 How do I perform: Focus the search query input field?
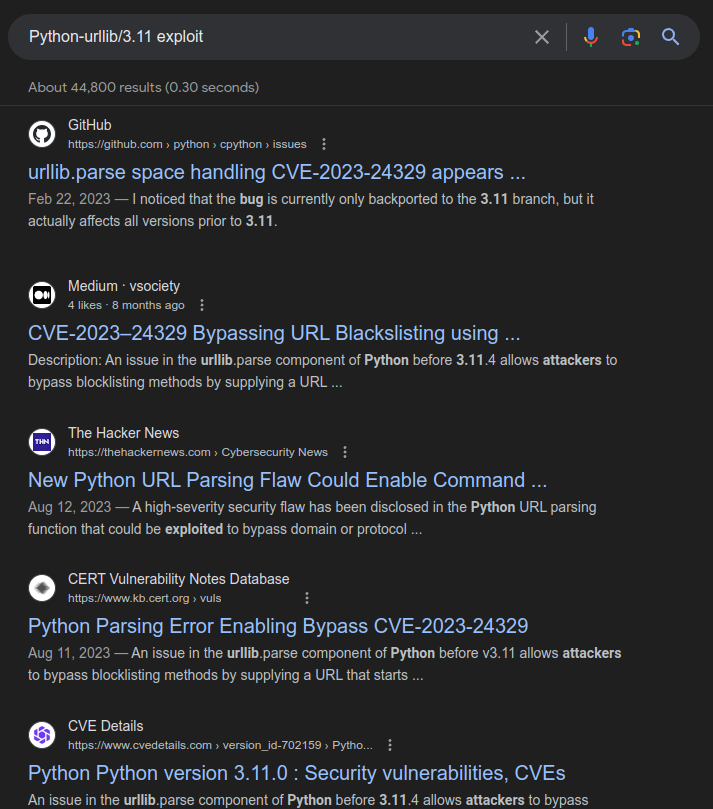click(x=270, y=37)
